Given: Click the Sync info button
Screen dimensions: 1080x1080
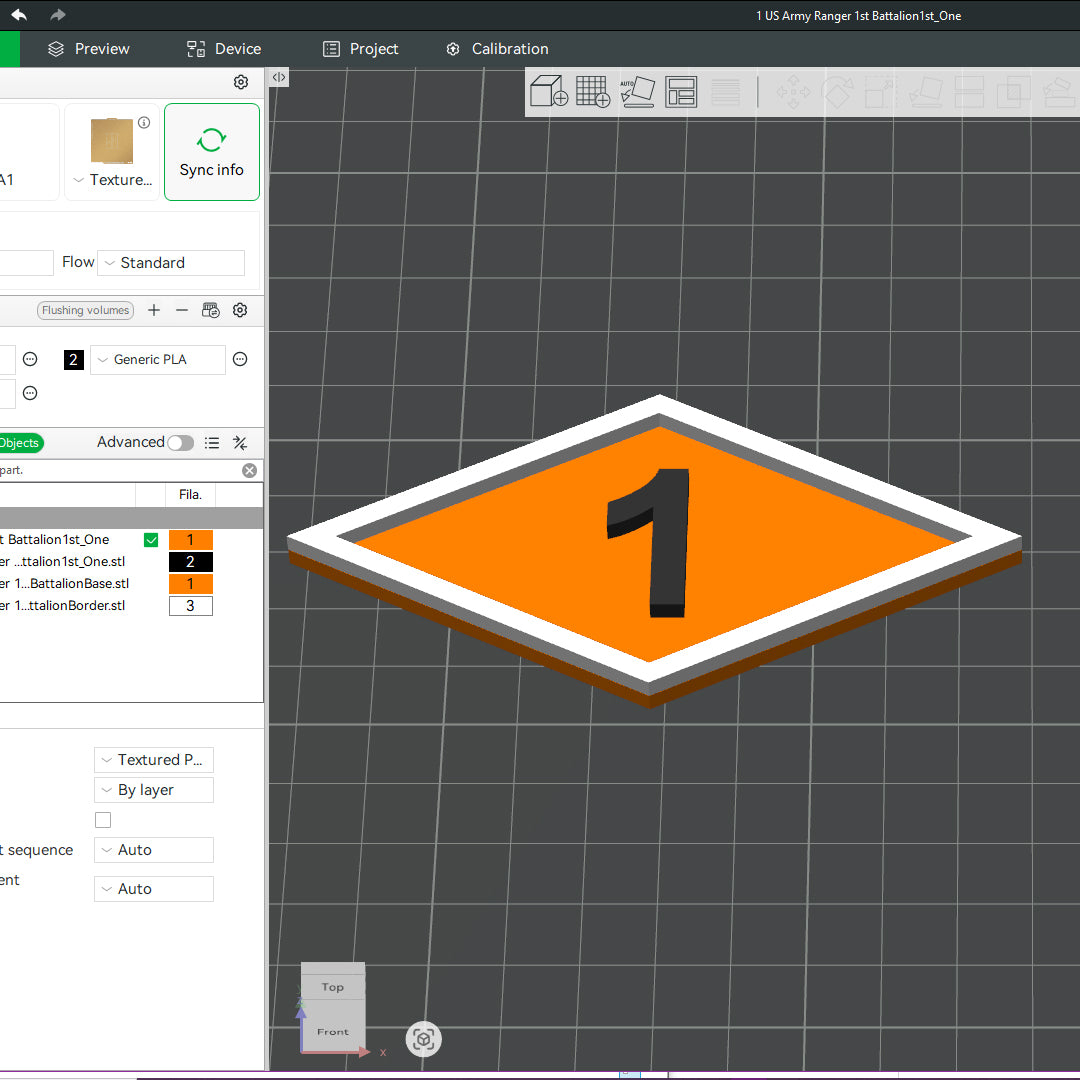Looking at the screenshot, I should (212, 152).
